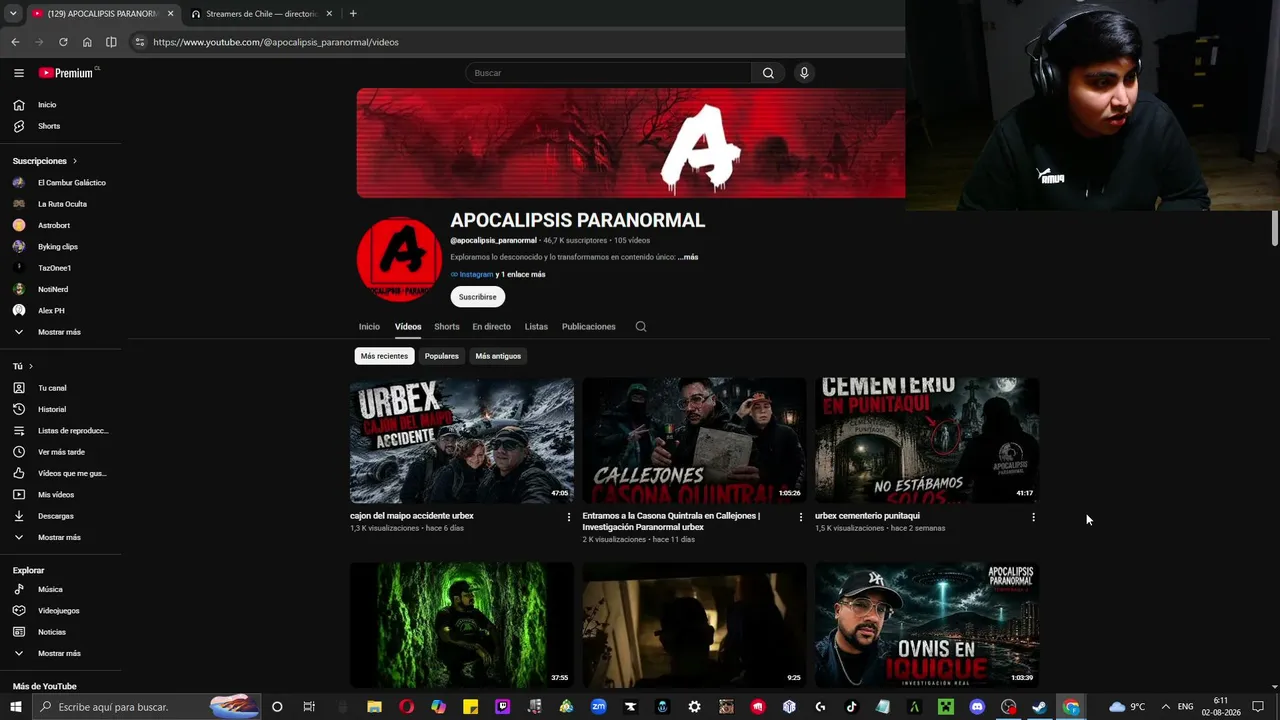Screen dimensions: 1280x720
Task: Start voice search with the microphone icon
Action: click(x=804, y=73)
